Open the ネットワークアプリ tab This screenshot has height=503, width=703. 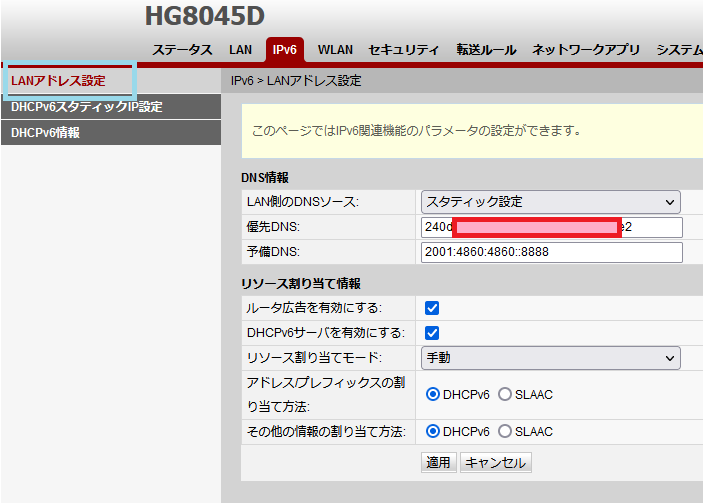tap(586, 50)
